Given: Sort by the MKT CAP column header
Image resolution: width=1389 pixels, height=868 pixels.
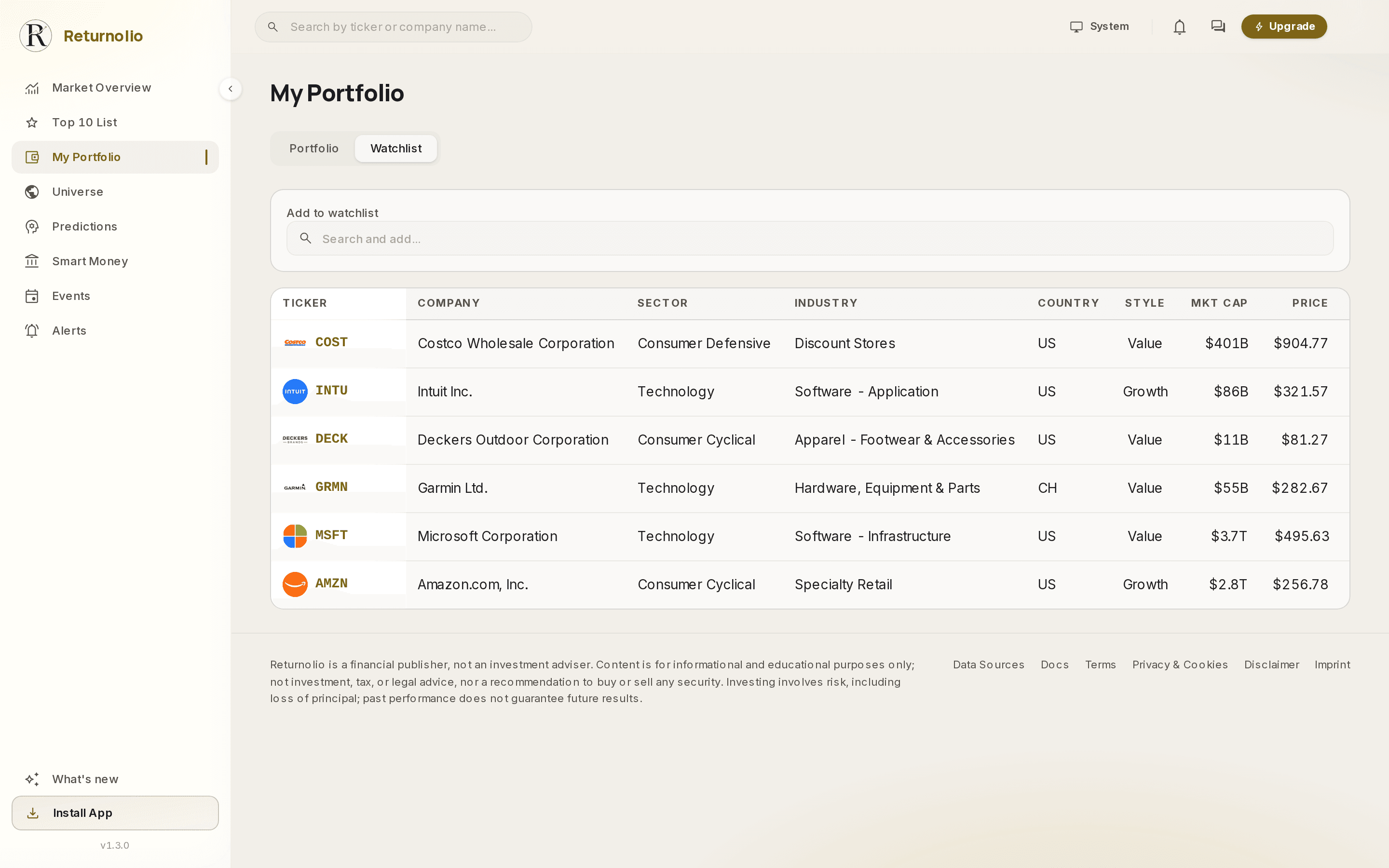Looking at the screenshot, I should point(1219,303).
